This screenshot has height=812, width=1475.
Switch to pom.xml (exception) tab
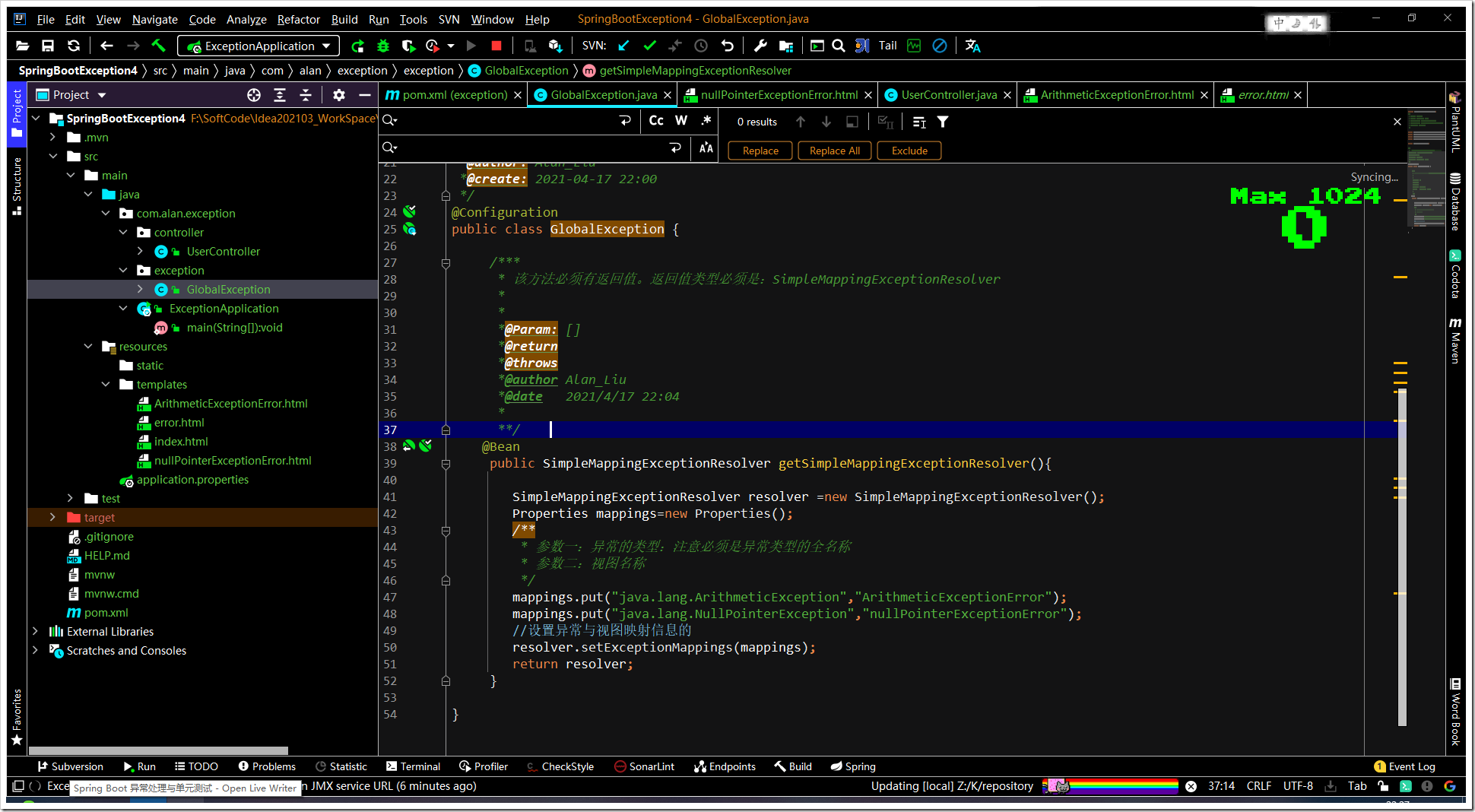453,95
